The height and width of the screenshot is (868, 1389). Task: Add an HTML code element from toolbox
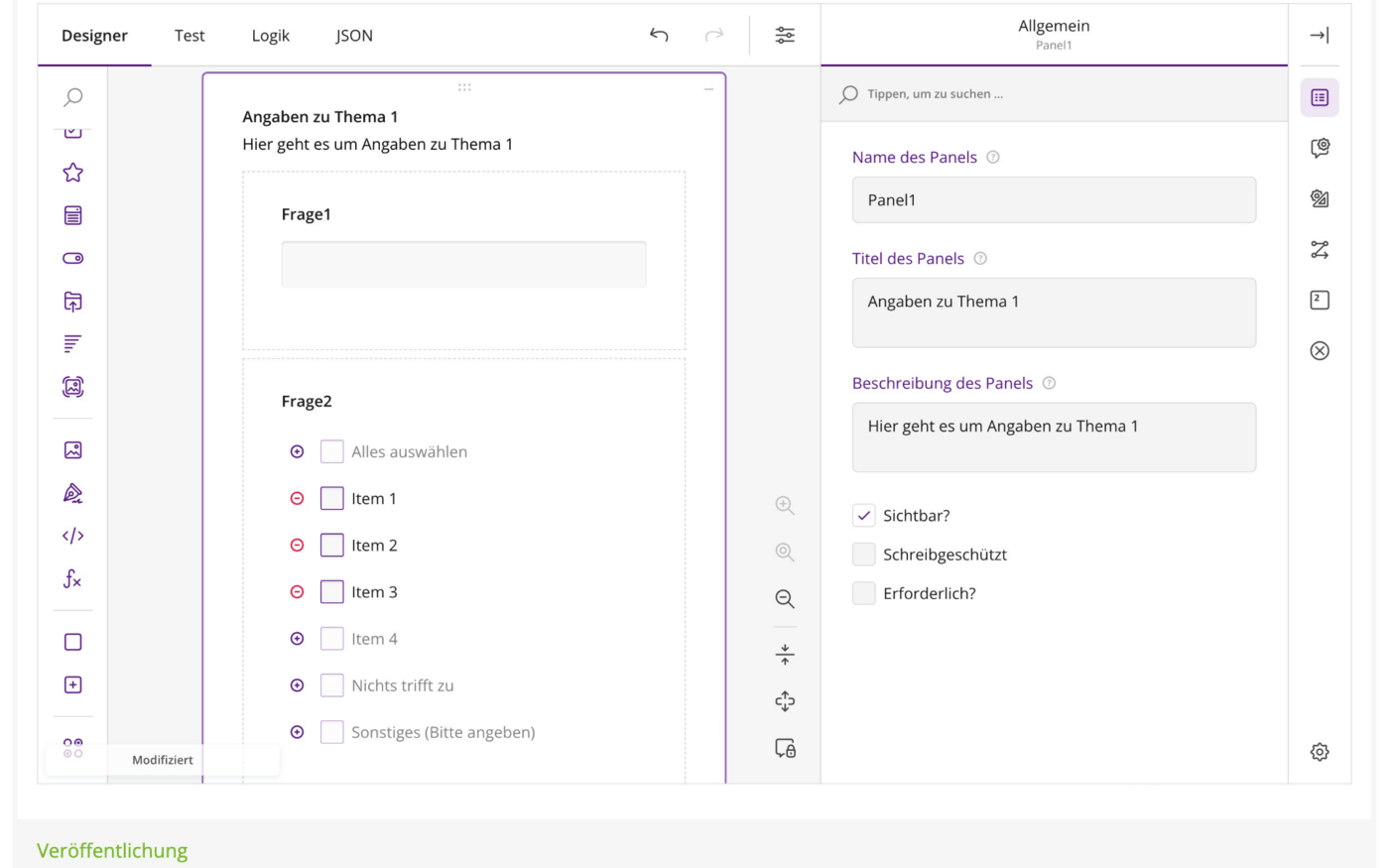pos(72,536)
